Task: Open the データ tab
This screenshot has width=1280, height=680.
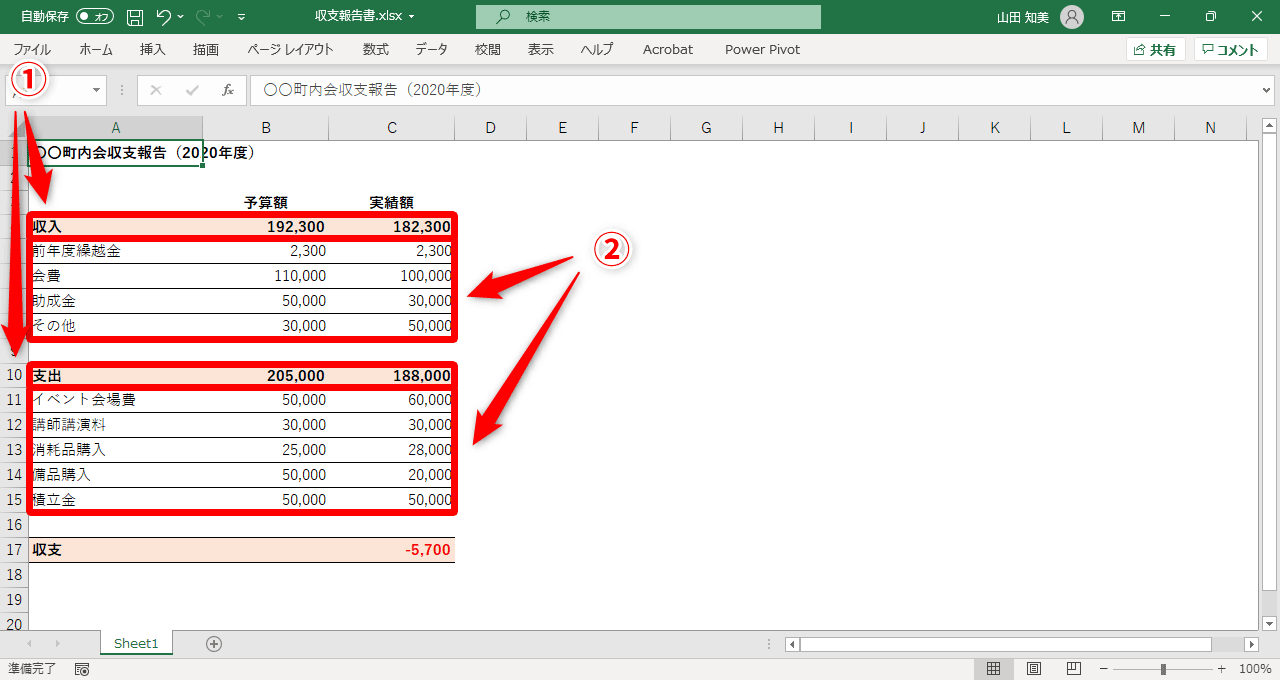Action: (432, 49)
